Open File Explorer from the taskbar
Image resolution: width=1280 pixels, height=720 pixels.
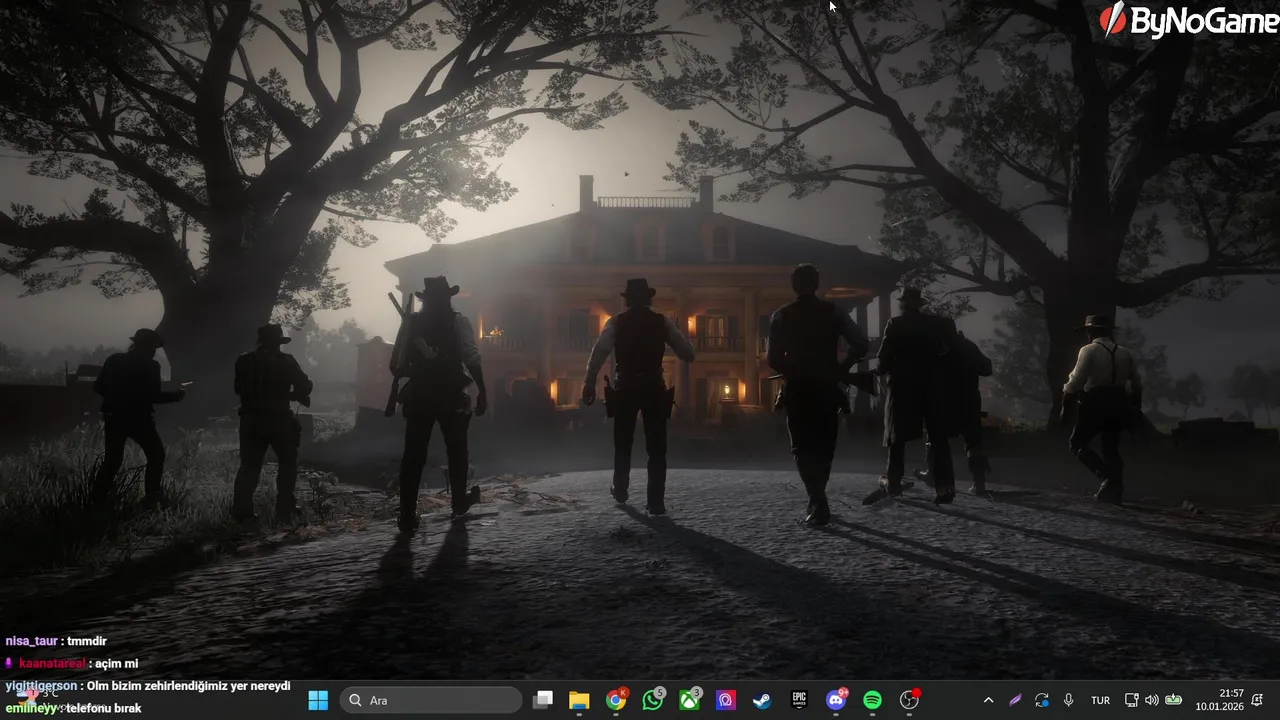coord(579,700)
